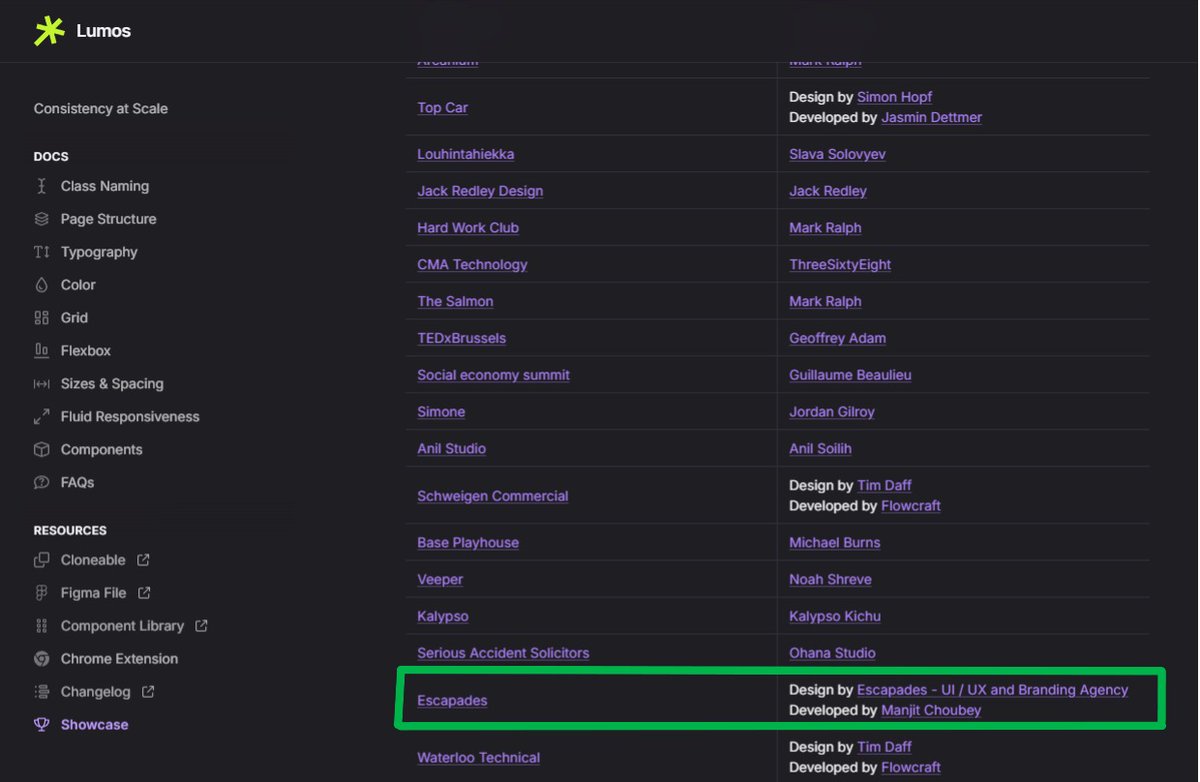Click the Fluid Responsiveness arrows icon

click(x=41, y=417)
